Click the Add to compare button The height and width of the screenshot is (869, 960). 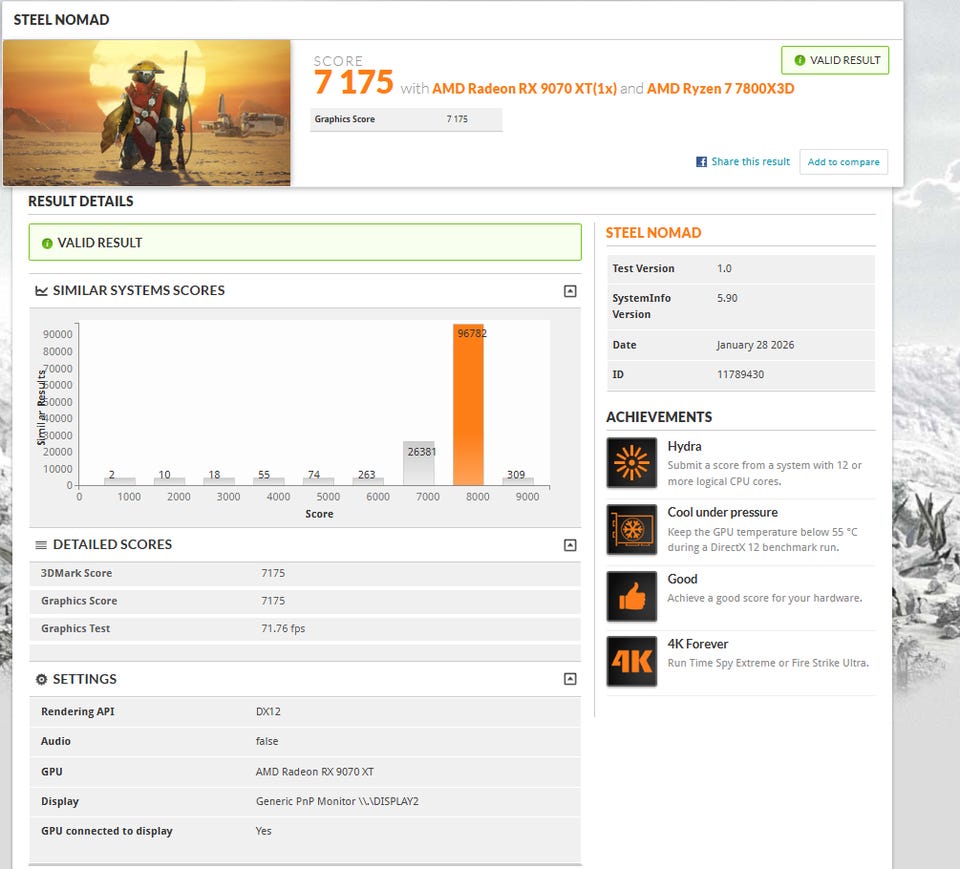tap(843, 162)
